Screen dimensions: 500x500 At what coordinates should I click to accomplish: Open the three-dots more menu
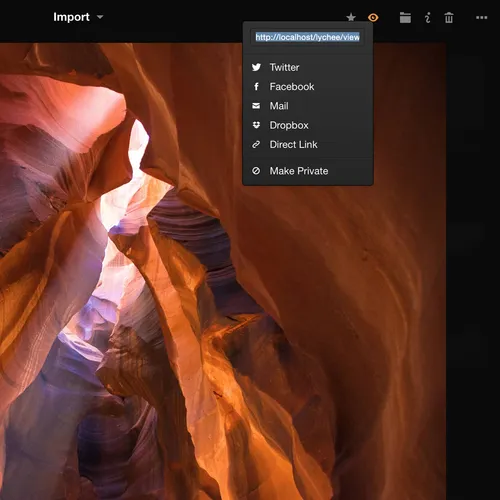pyautogui.click(x=481, y=17)
